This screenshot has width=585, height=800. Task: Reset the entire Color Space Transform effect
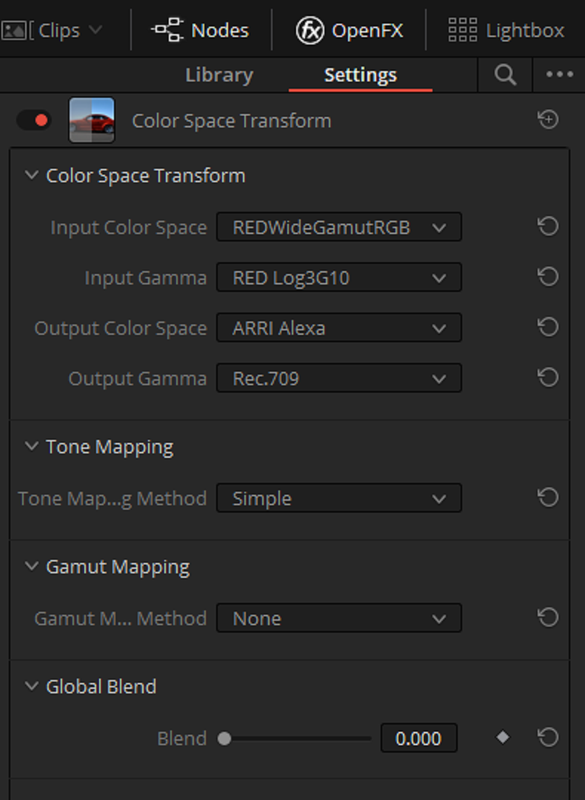point(548,120)
